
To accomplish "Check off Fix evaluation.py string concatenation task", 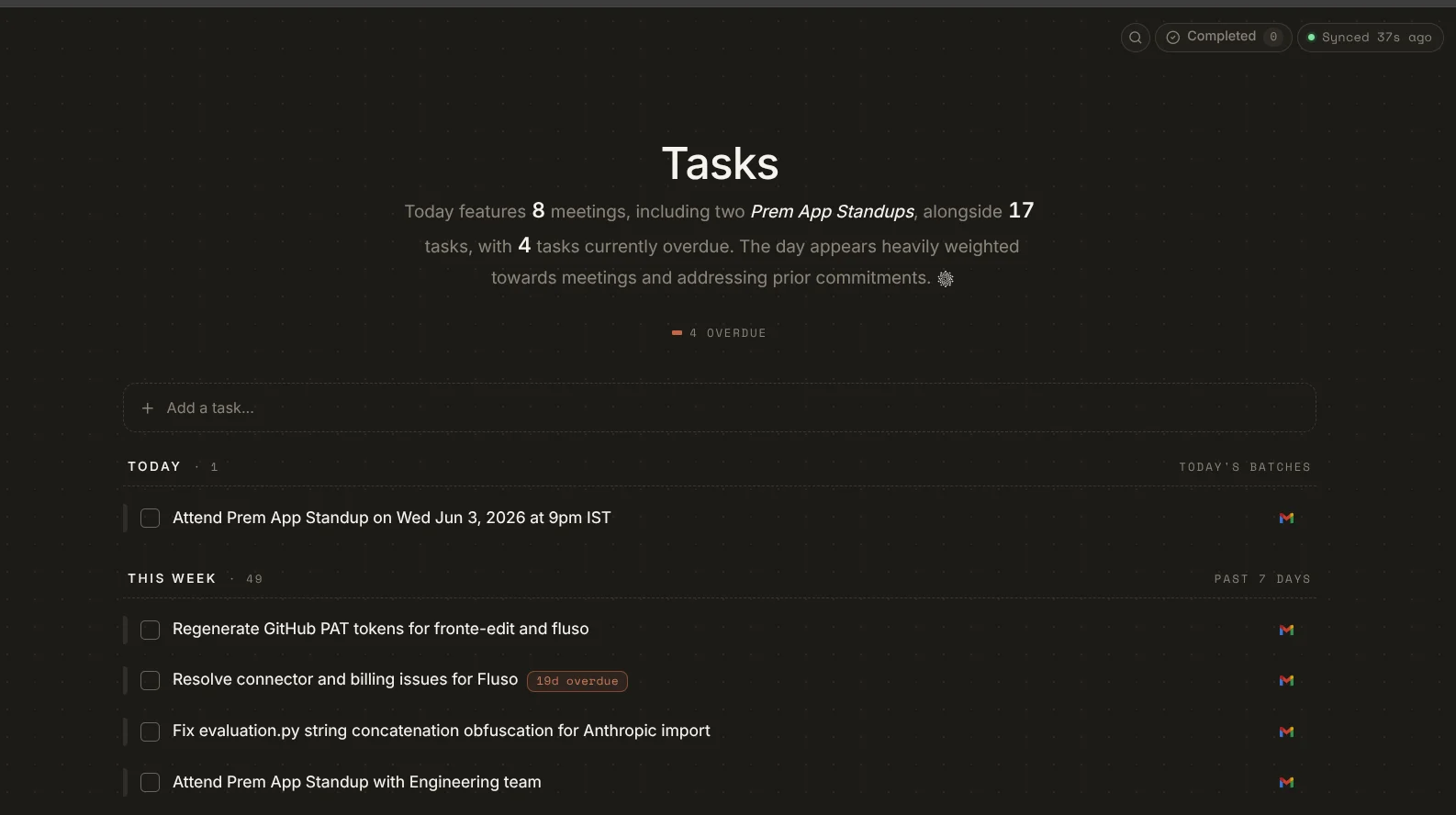I will (150, 731).
